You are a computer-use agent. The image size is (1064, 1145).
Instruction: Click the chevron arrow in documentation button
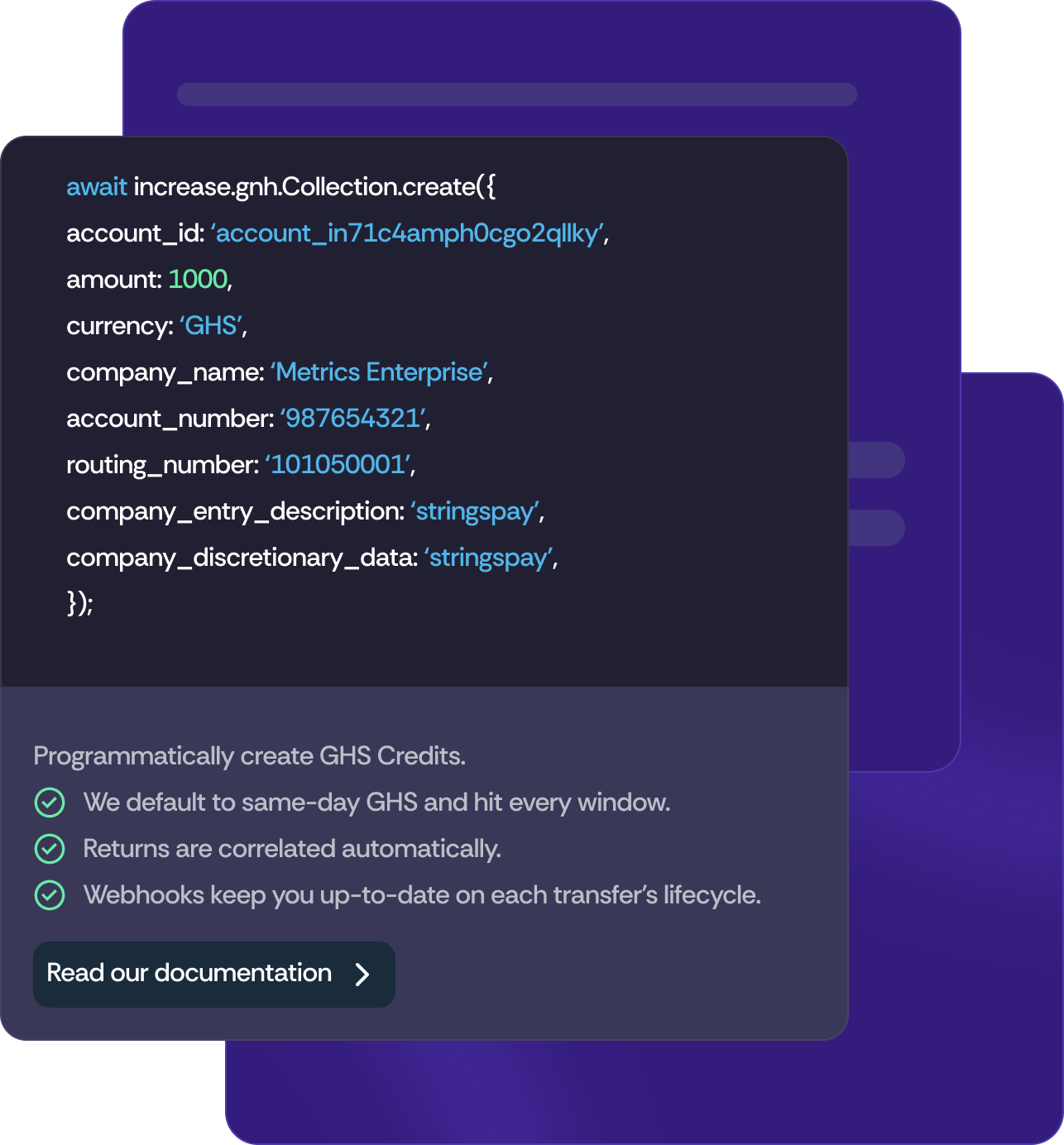tap(362, 975)
